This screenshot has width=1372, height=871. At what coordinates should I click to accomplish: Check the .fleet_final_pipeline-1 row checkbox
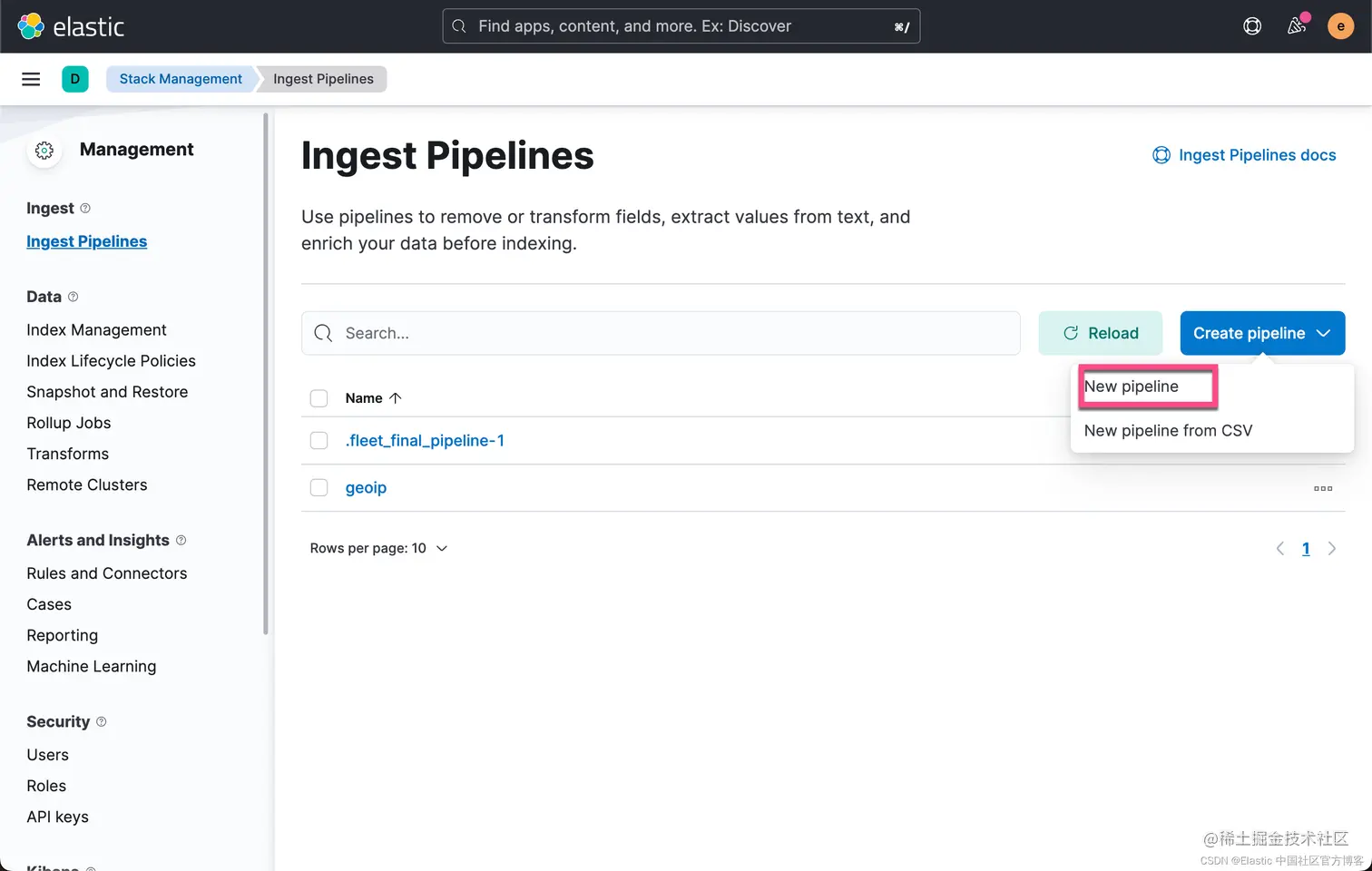click(x=318, y=441)
